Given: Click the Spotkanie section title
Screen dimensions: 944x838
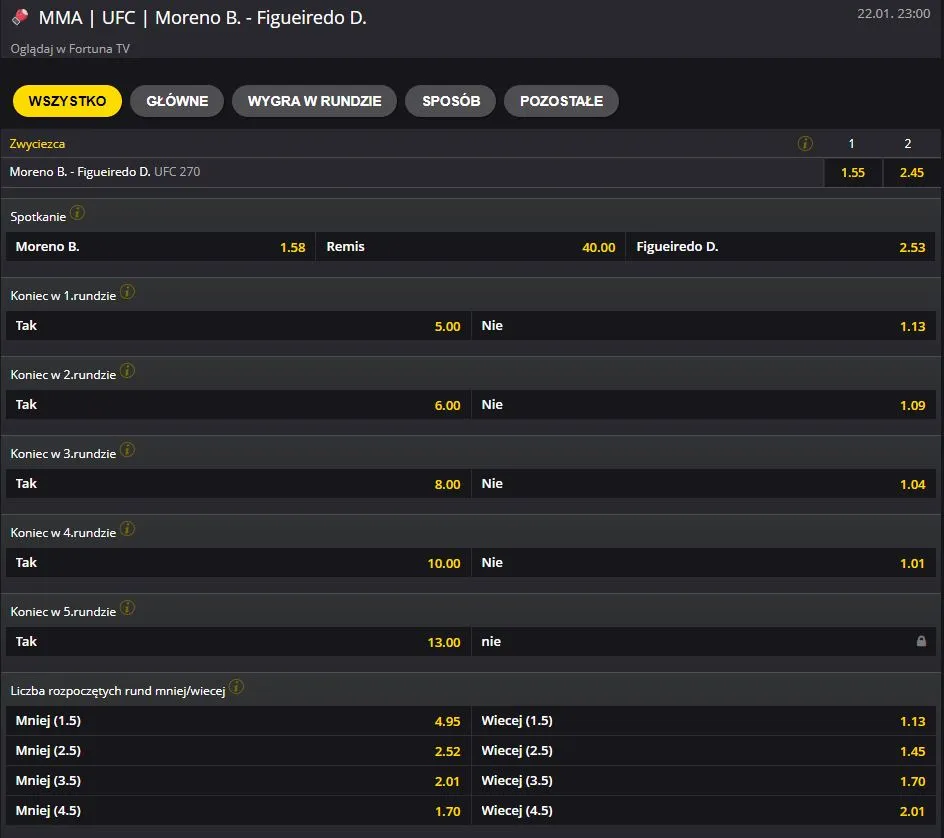Looking at the screenshot, I should 38,217.
